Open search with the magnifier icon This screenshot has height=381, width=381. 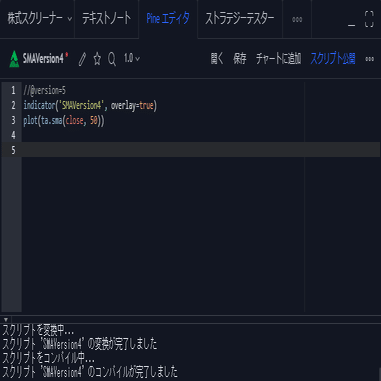pyautogui.click(x=112, y=59)
